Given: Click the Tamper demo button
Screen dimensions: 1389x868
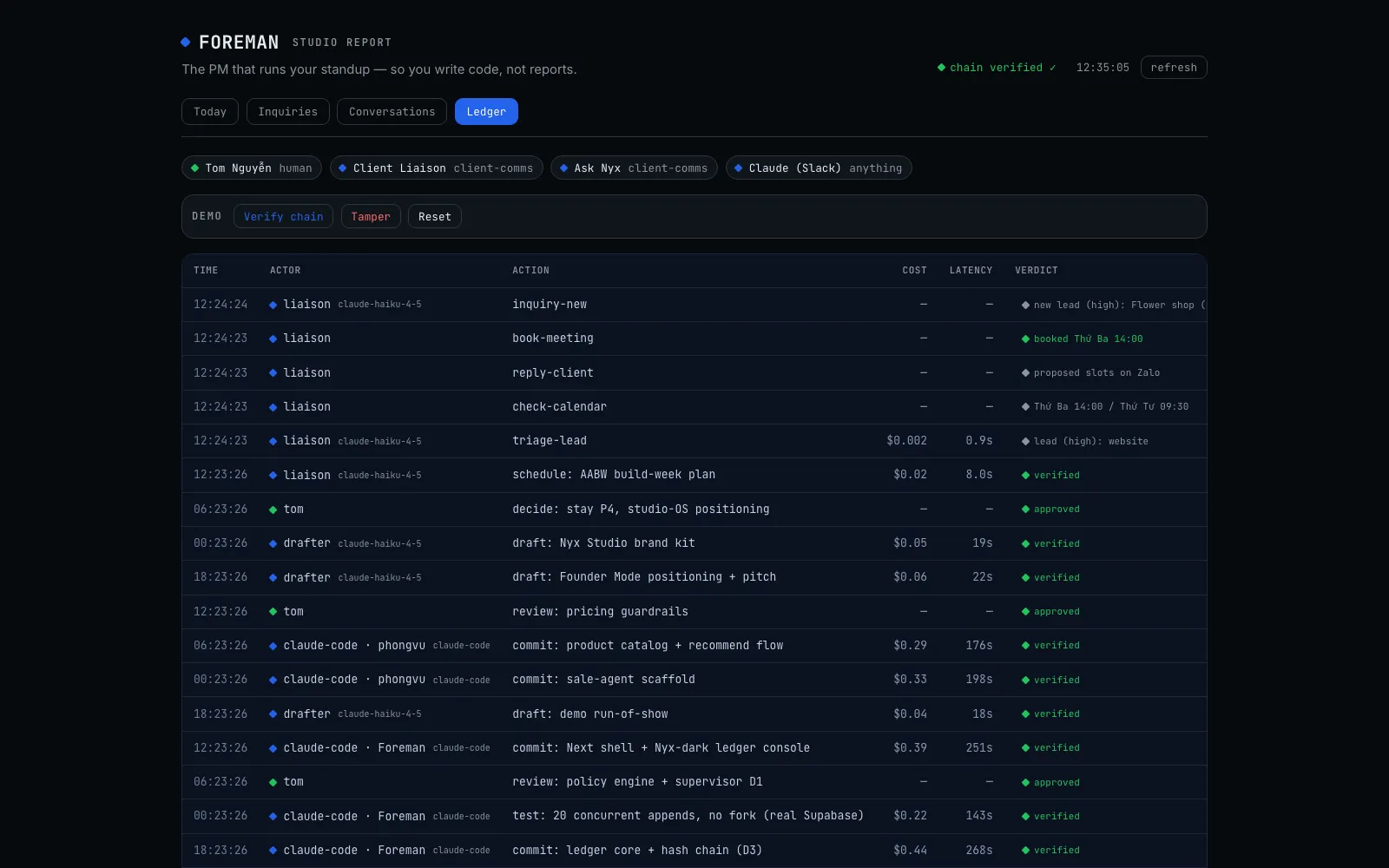Looking at the screenshot, I should (371, 216).
